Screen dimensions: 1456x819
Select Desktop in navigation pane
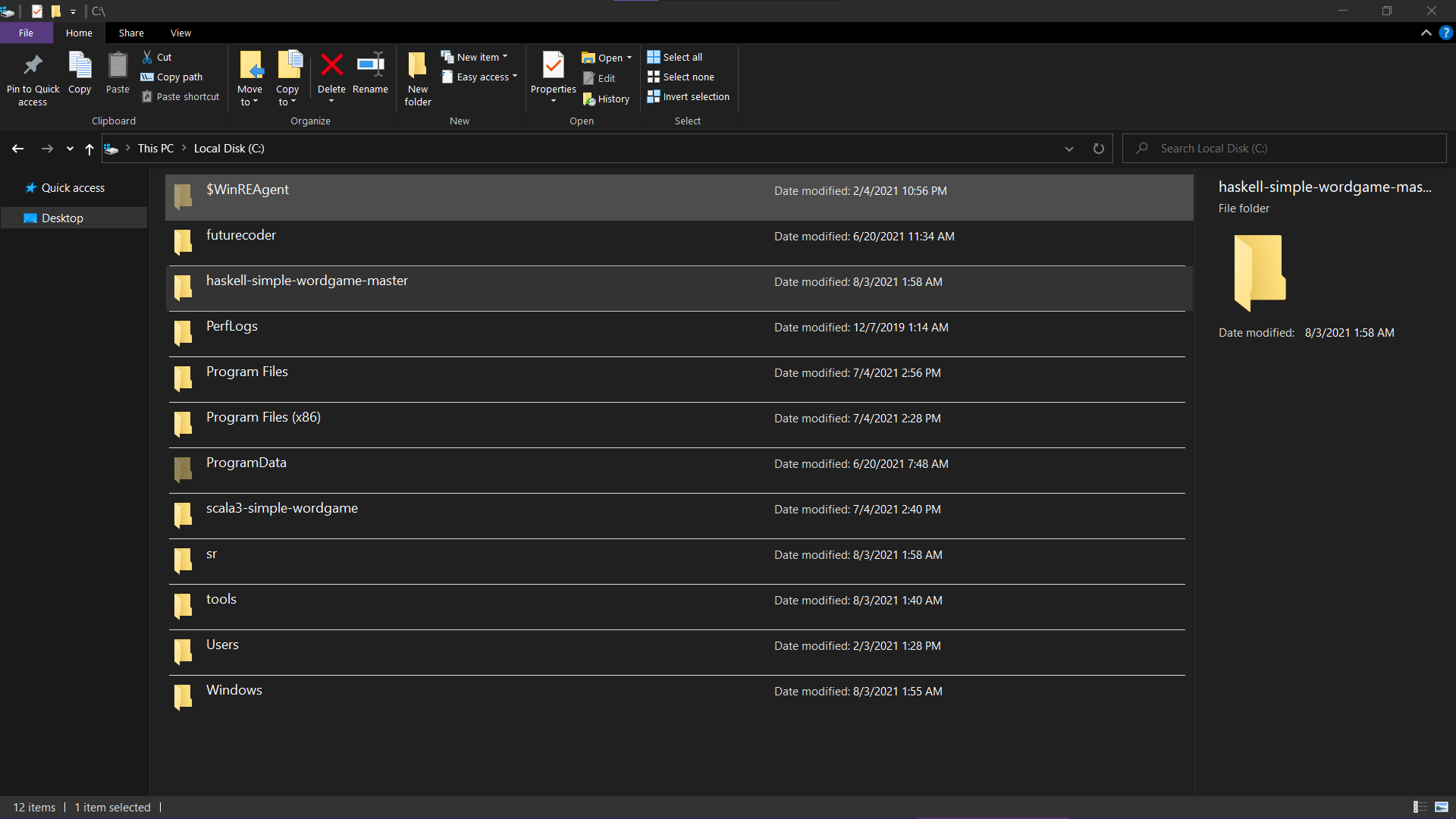coord(62,218)
